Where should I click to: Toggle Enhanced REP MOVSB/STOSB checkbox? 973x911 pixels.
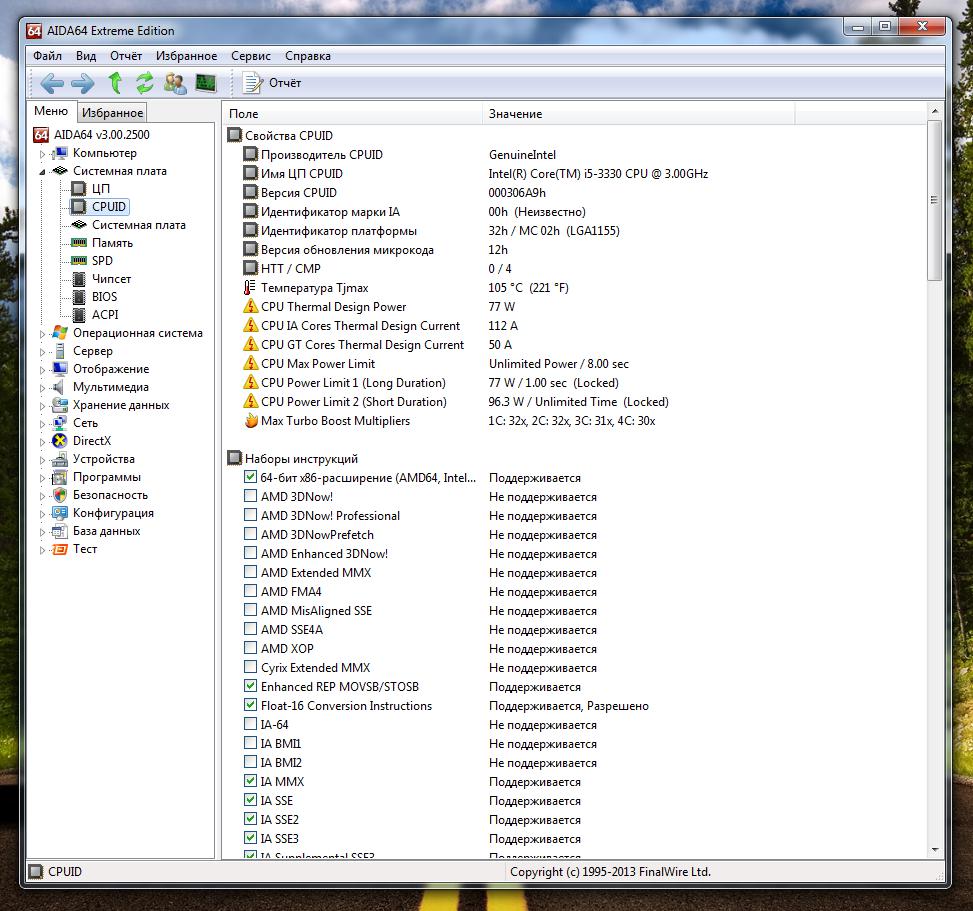[x=250, y=687]
